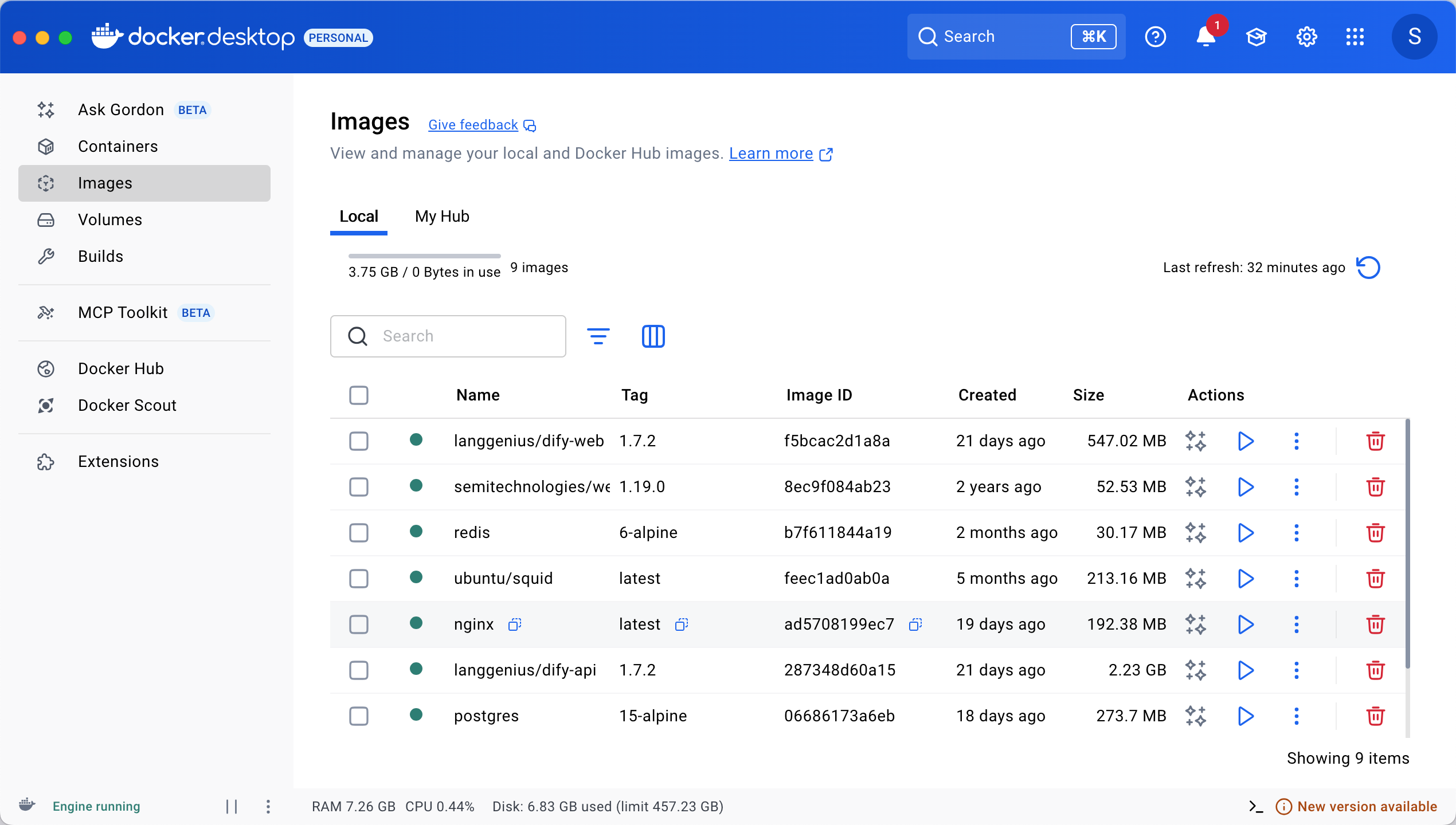Show more actions for langgenius/dify-api
Screen dimensions: 1456x825
(x=1296, y=670)
